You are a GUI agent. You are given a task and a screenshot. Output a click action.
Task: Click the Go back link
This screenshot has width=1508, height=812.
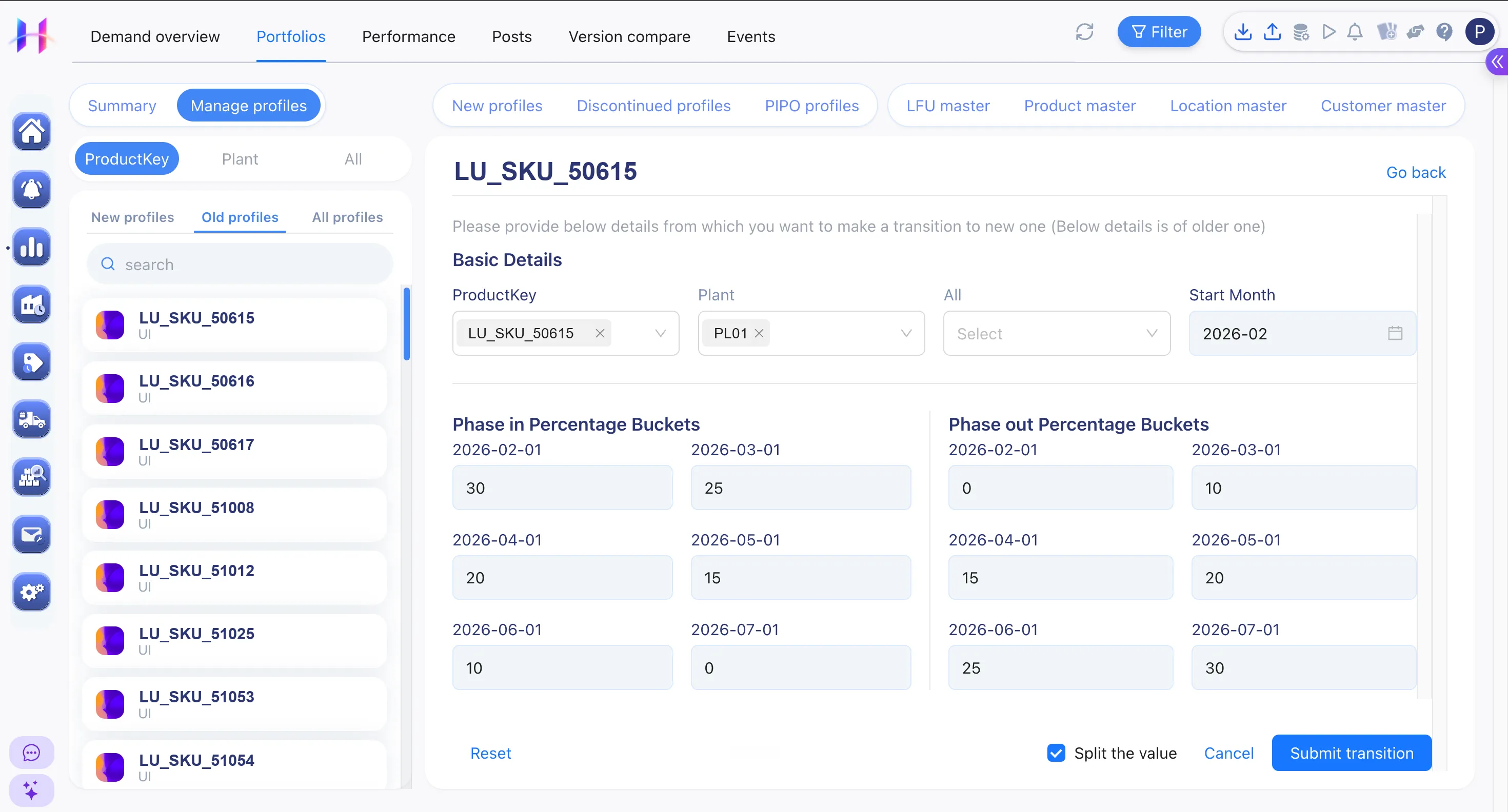pos(1416,172)
